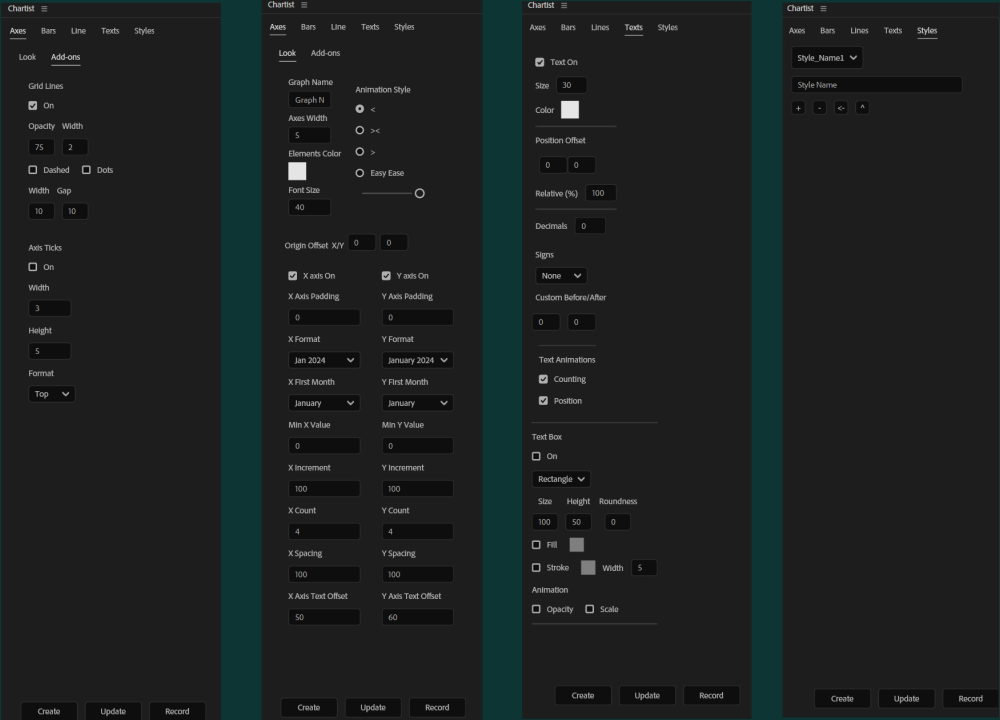
Task: Switch to the Add-ons tab in Axes panel
Action: pyautogui.click(x=65, y=57)
